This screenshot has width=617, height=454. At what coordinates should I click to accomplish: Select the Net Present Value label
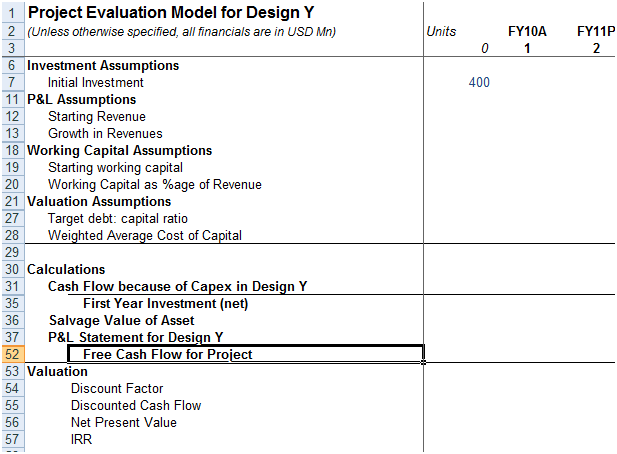click(124, 422)
